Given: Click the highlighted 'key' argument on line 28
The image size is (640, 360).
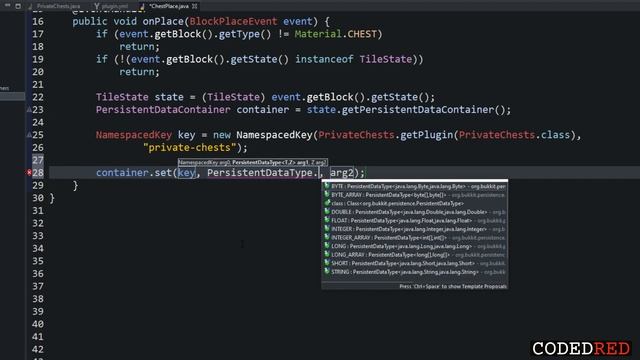Looking at the screenshot, I should [x=187, y=173].
